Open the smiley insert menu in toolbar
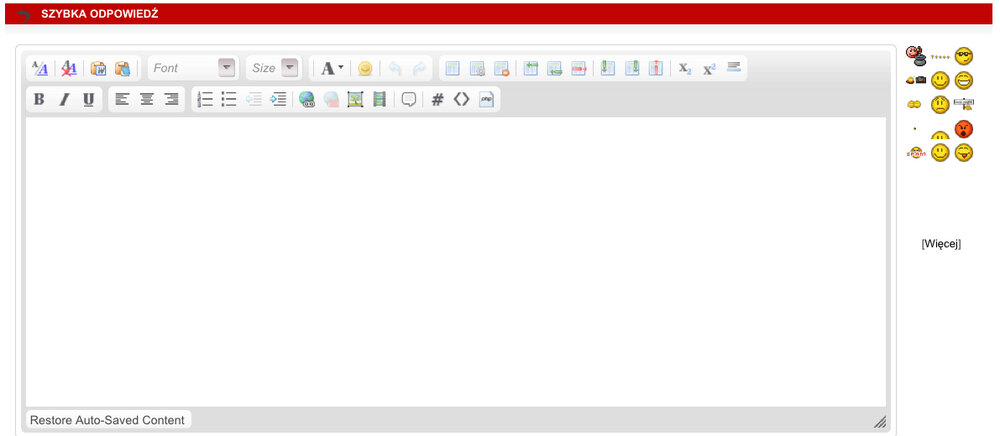 pyautogui.click(x=365, y=68)
